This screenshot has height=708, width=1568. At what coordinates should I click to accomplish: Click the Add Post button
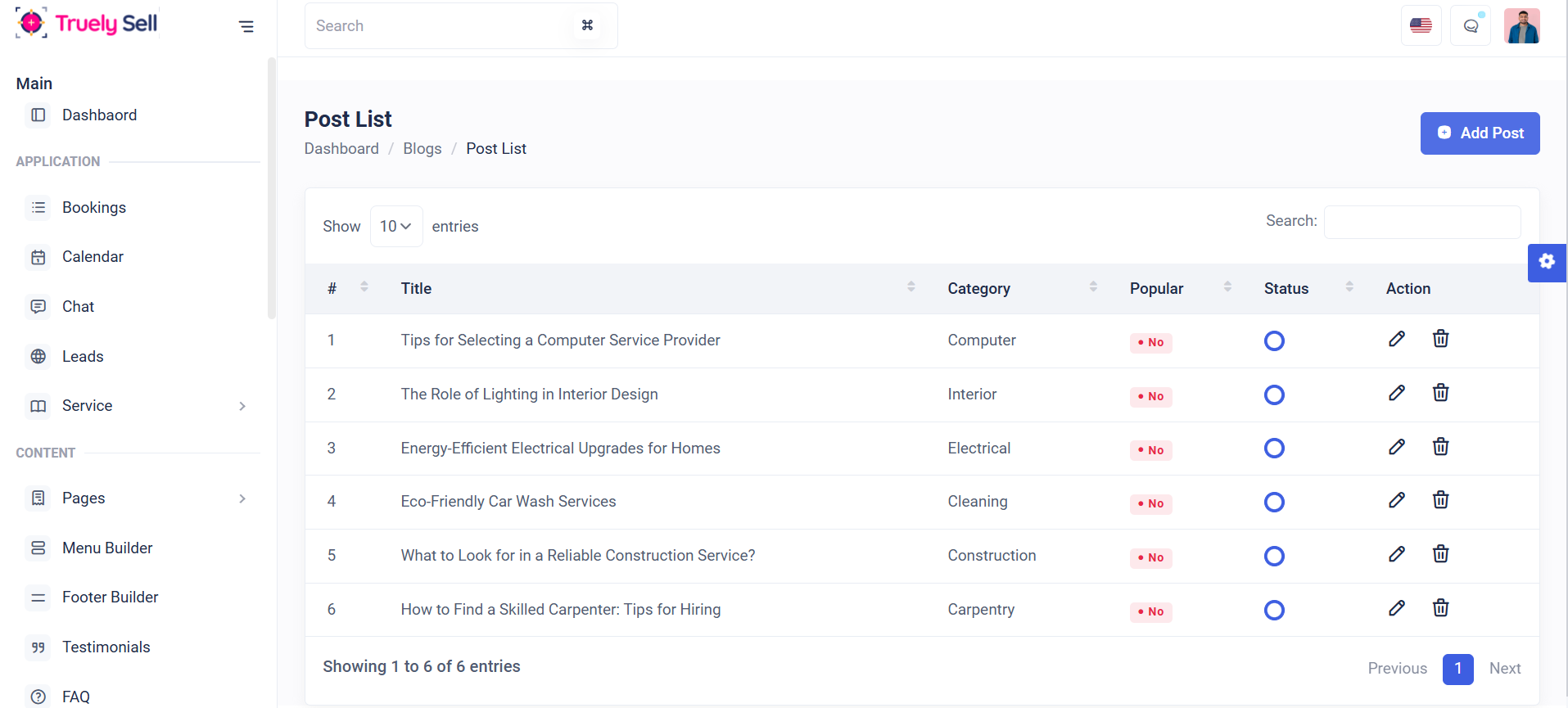(x=1480, y=133)
